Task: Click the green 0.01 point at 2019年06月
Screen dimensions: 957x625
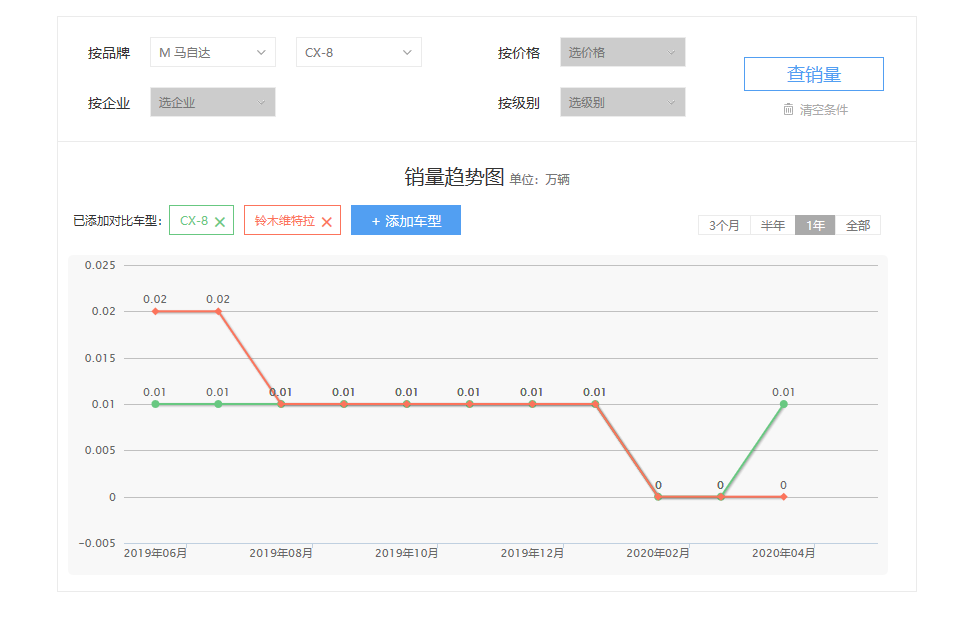Action: coord(155,404)
